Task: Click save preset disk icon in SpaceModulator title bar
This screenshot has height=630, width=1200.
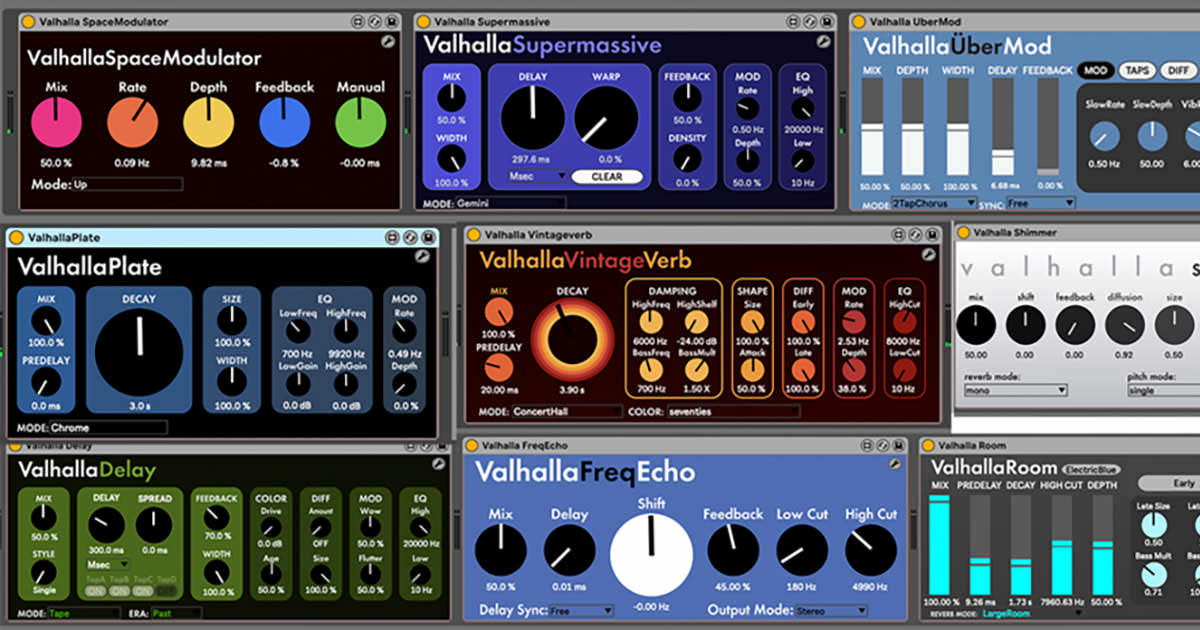Action: 391,21
